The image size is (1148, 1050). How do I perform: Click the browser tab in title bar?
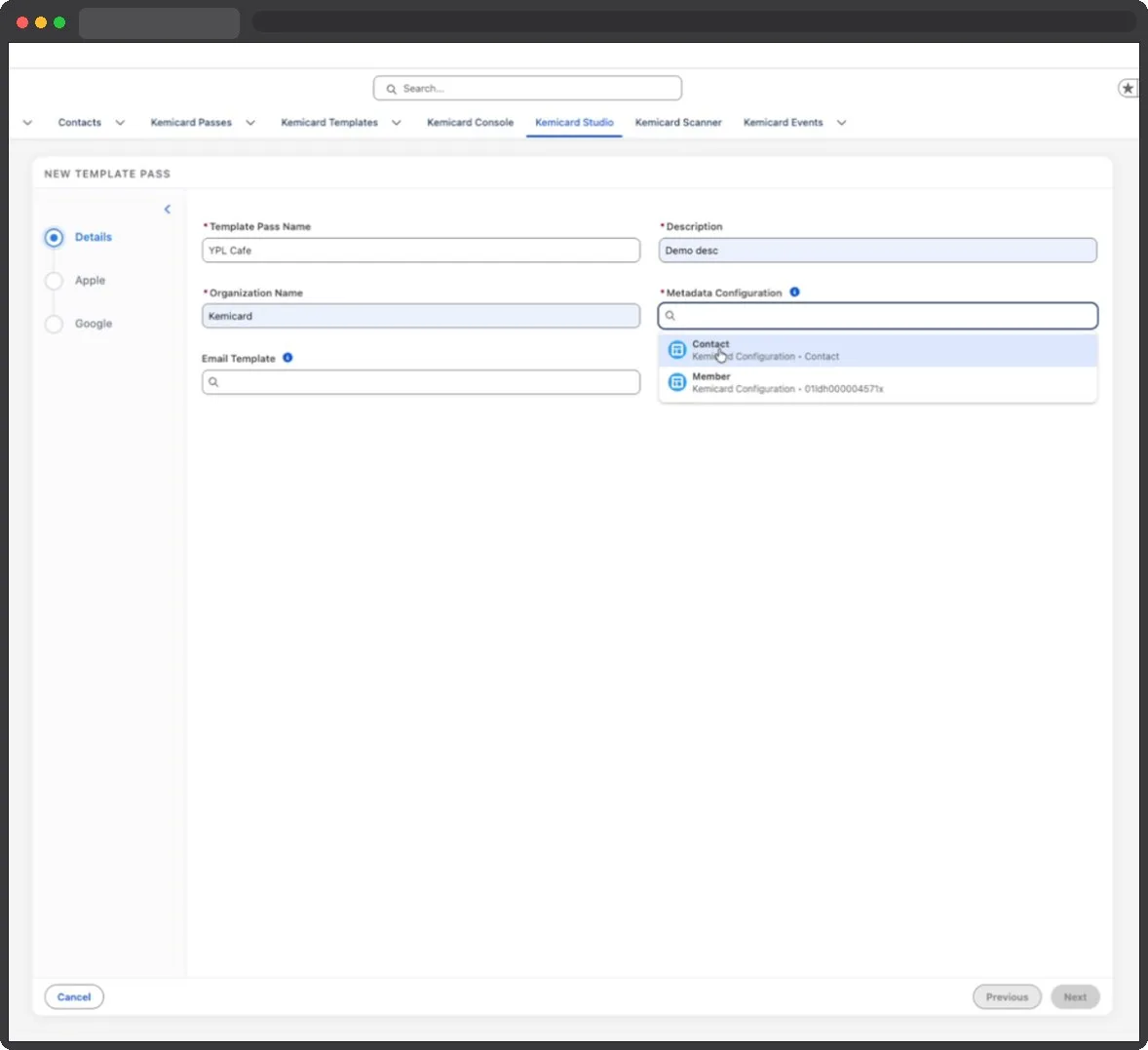click(x=159, y=22)
